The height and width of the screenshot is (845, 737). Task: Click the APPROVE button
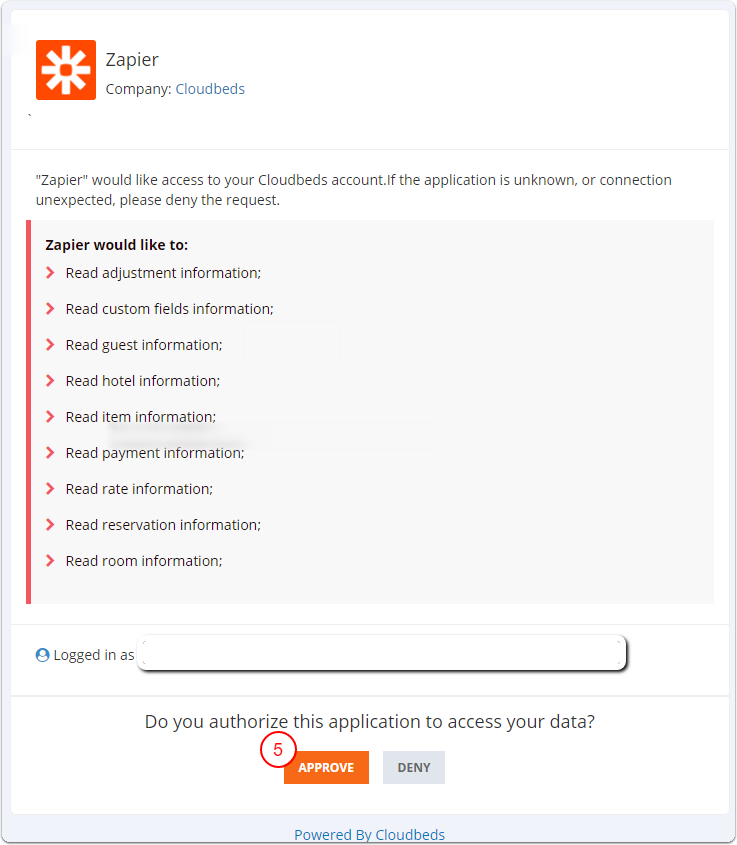(x=326, y=767)
